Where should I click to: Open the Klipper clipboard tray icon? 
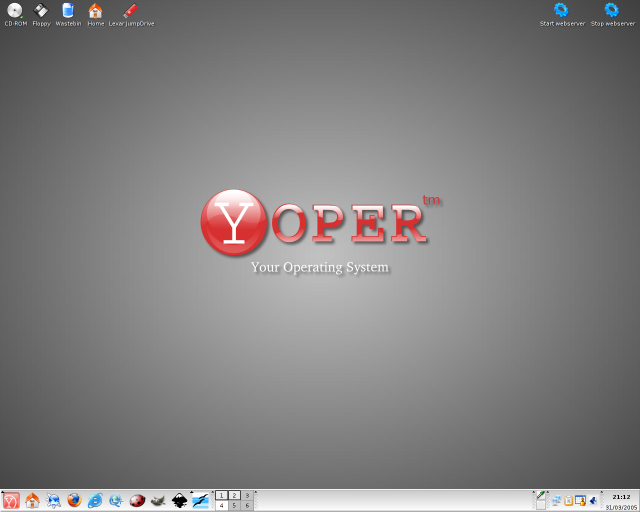point(568,501)
